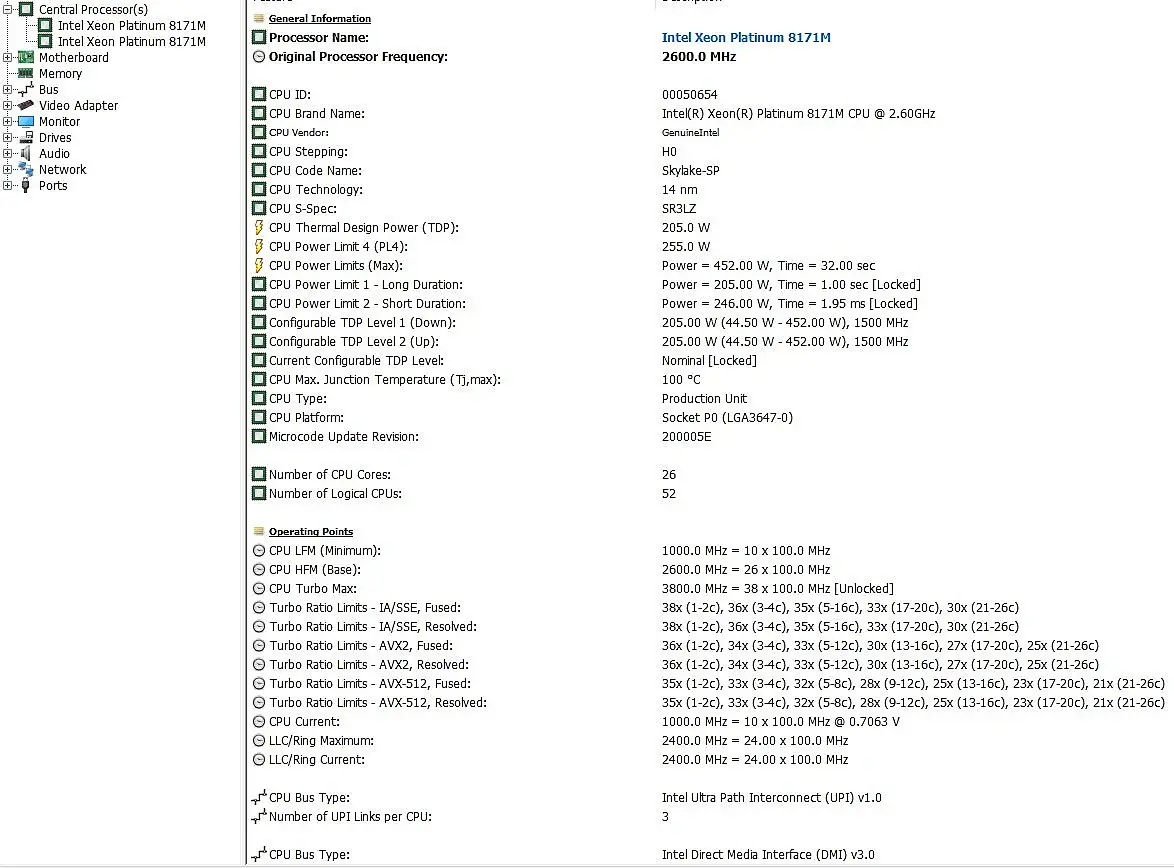
Task: Click the clock icon beside CPU Turbo Max
Action: click(x=259, y=589)
